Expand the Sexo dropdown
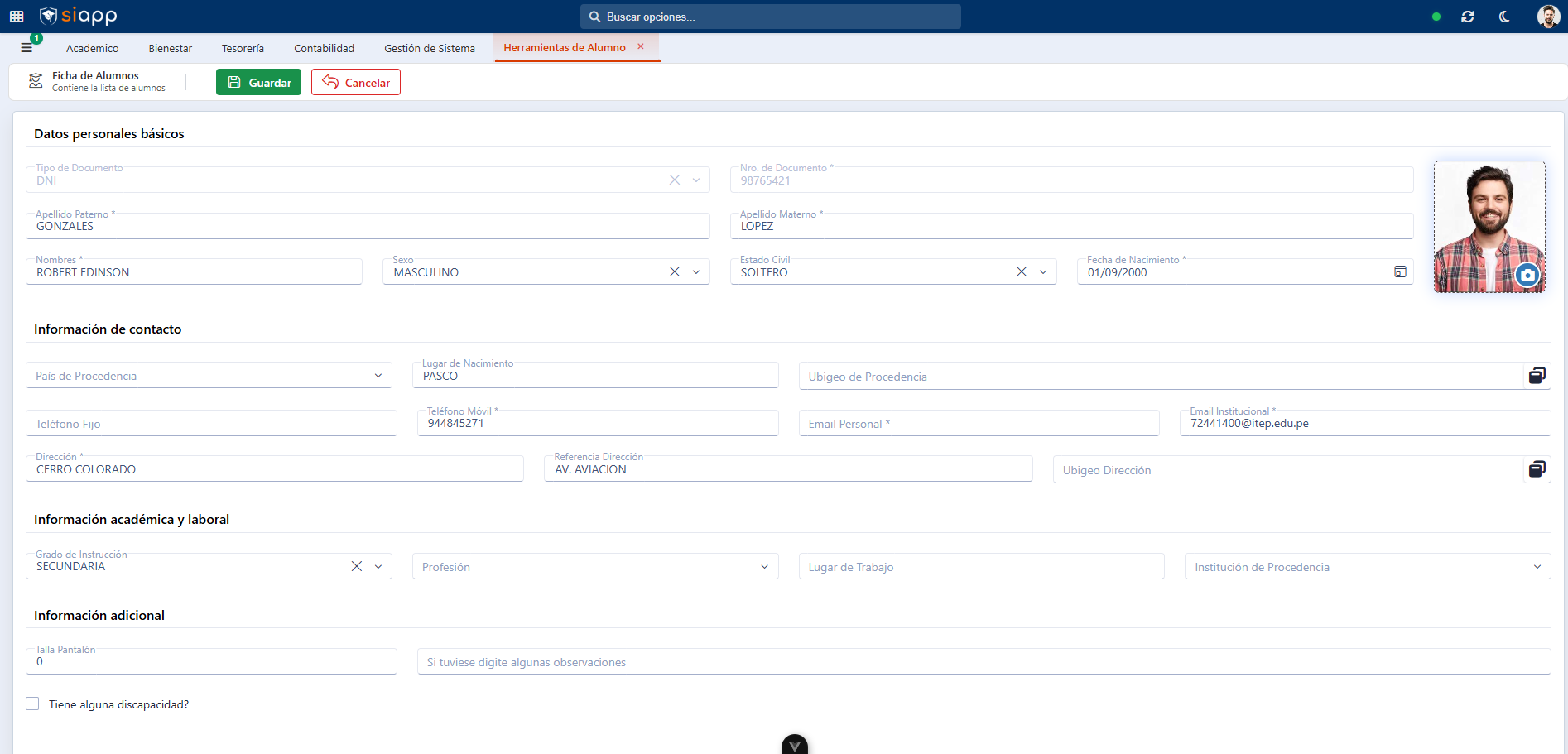The width and height of the screenshot is (1568, 754). click(696, 271)
